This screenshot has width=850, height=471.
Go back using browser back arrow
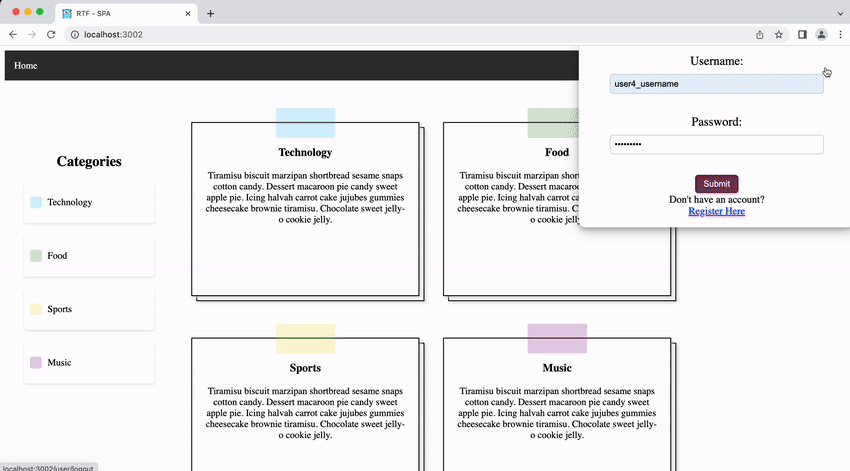coord(13,35)
